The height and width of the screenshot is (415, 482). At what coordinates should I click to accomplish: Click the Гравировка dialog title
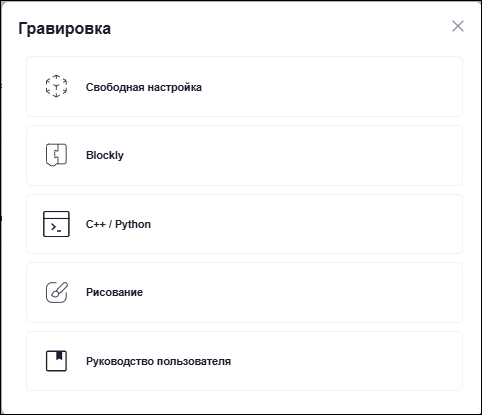tap(64, 29)
